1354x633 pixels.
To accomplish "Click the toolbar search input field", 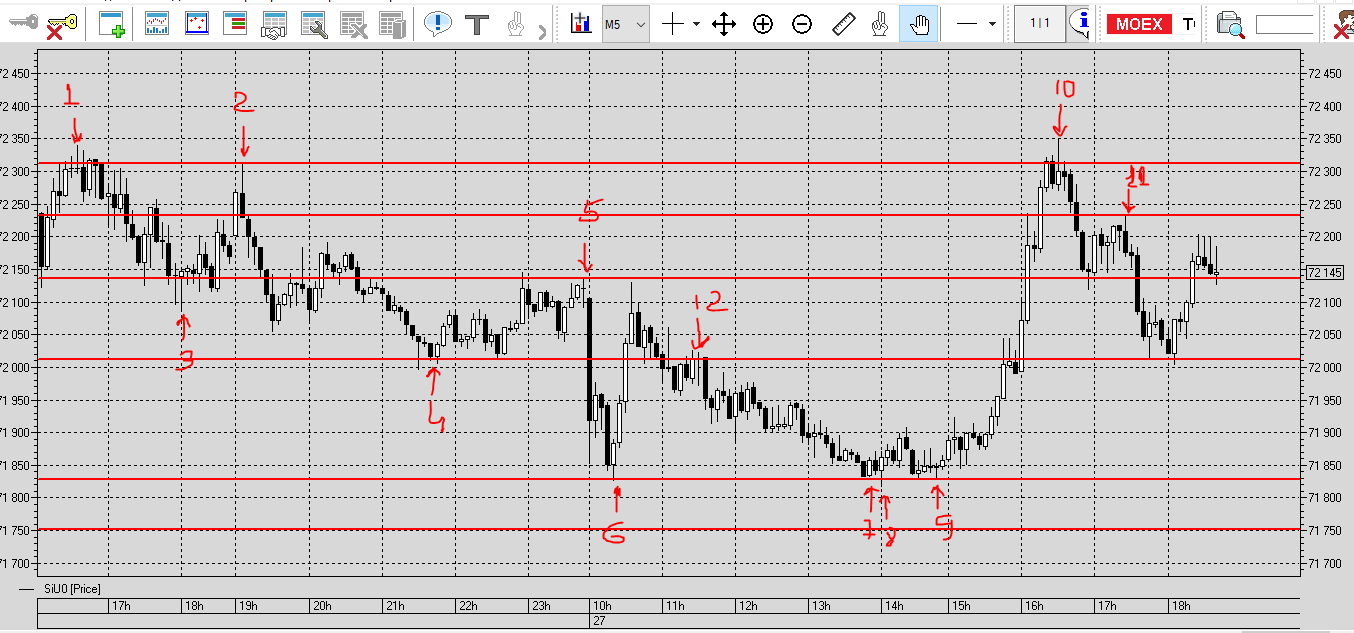I will tap(1284, 26).
